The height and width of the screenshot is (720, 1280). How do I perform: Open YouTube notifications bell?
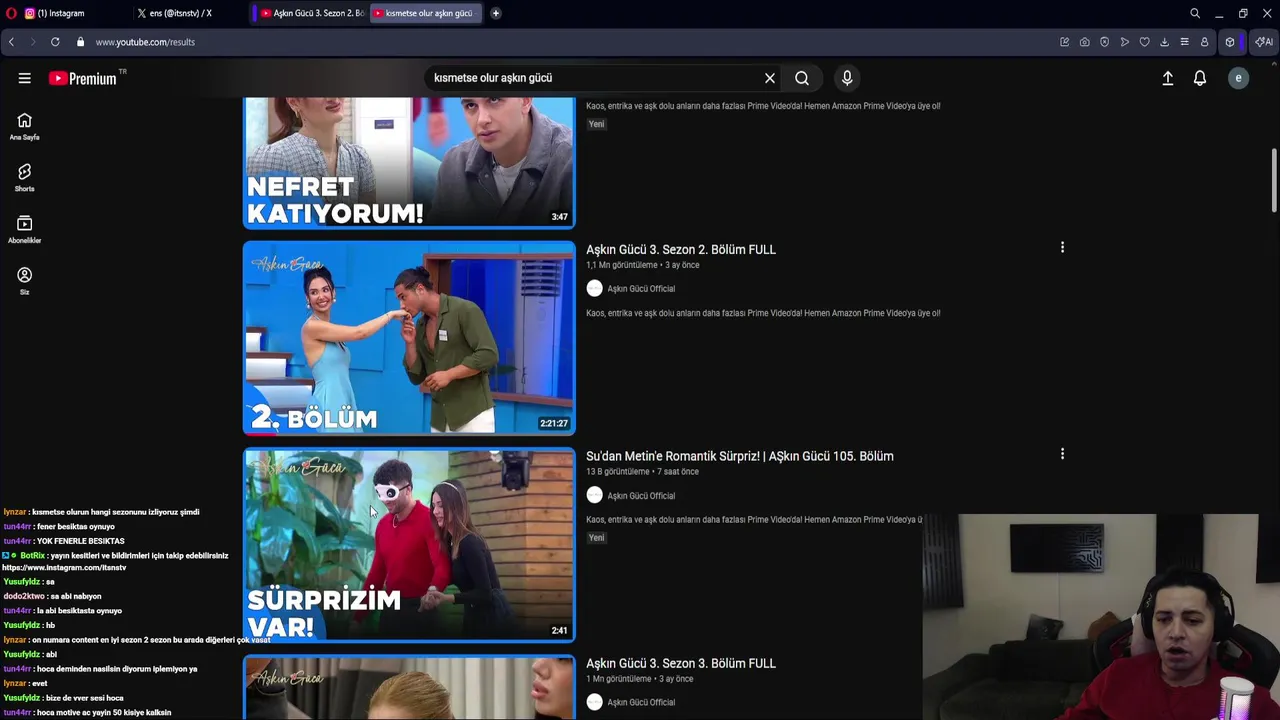(1200, 78)
